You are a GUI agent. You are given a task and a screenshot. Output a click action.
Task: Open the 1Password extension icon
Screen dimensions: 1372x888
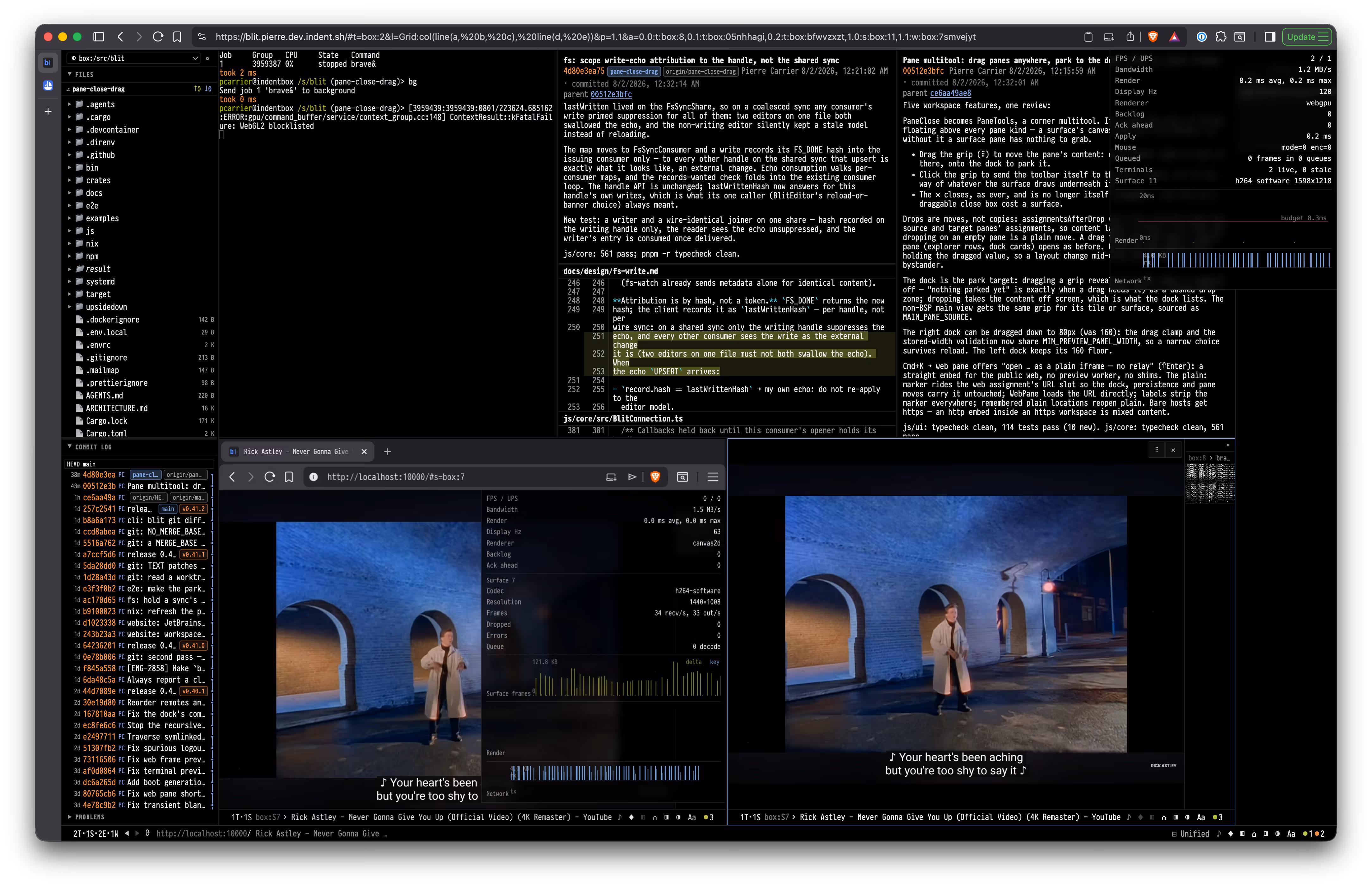point(1202,37)
